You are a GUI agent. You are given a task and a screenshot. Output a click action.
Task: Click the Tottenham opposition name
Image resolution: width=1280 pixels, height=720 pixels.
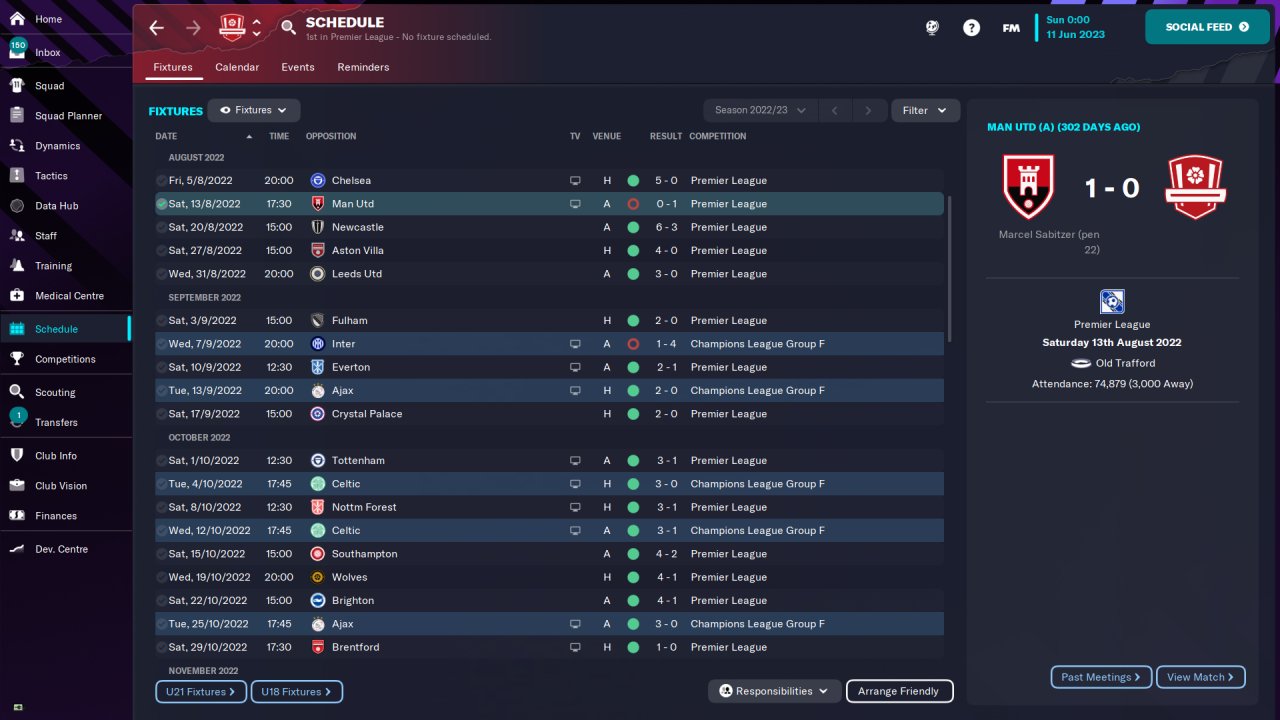point(358,461)
